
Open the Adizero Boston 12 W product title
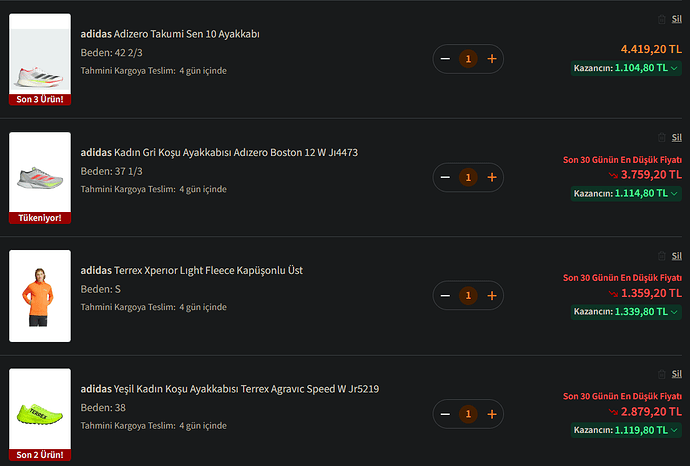(x=219, y=152)
